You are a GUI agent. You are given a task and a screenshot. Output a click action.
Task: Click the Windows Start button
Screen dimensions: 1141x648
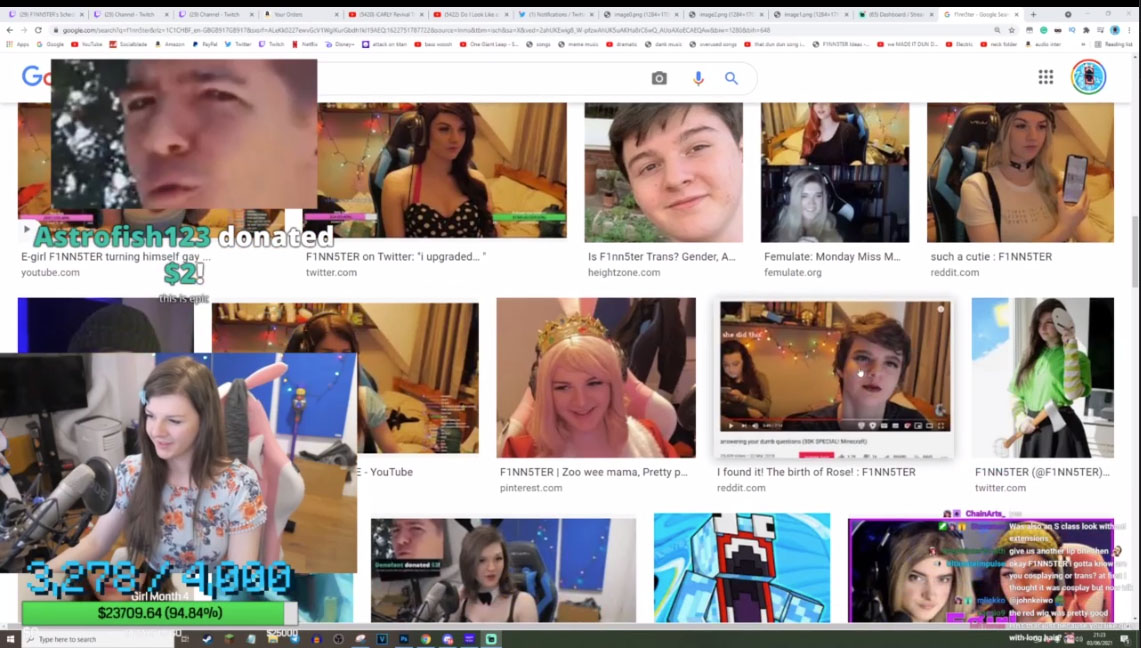[x=10, y=639]
